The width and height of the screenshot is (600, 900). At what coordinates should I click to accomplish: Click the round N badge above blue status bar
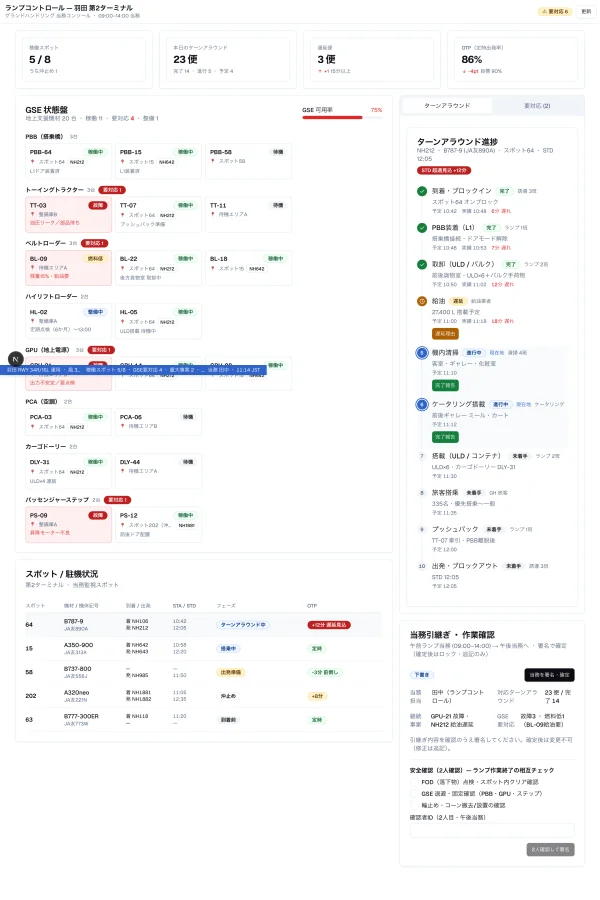tap(16, 359)
